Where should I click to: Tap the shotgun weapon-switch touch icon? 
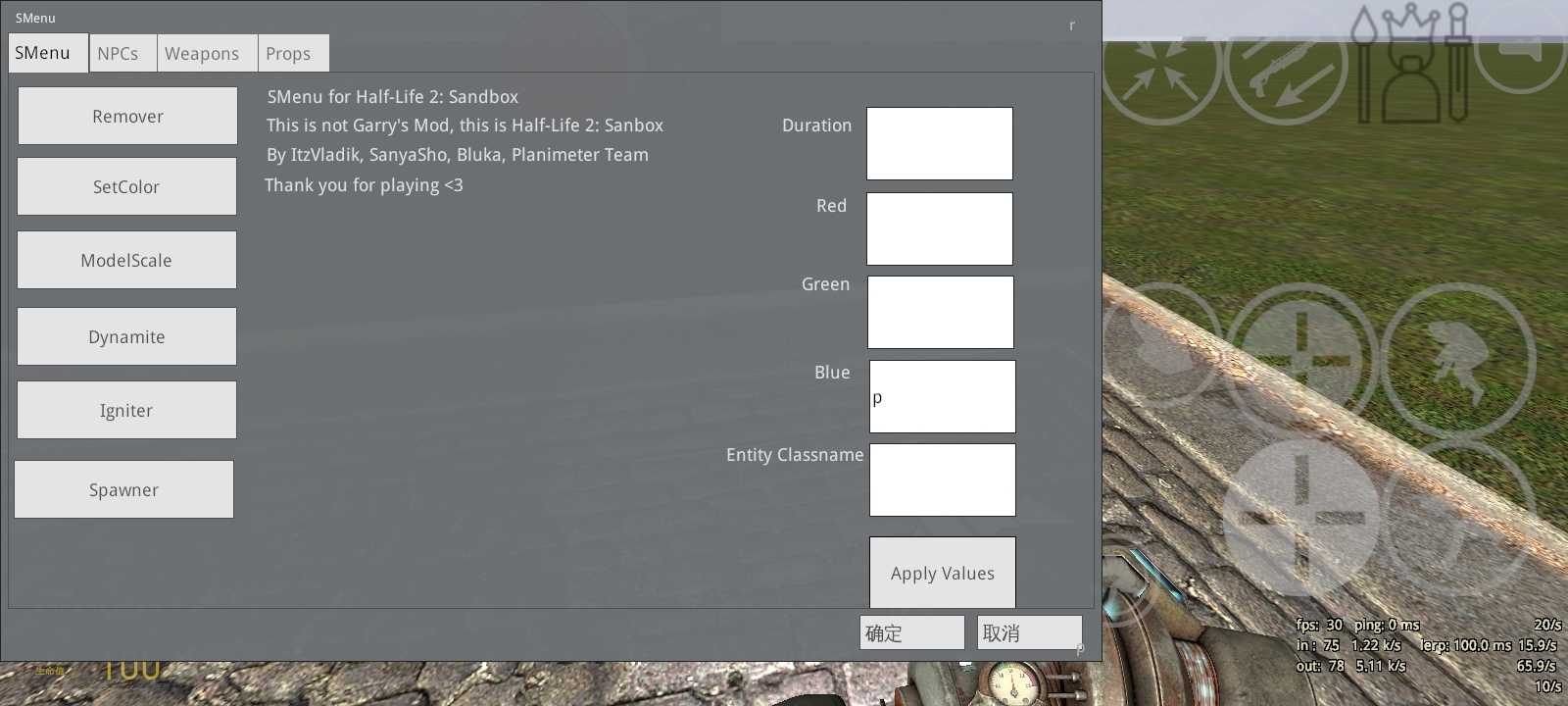coord(1287,64)
